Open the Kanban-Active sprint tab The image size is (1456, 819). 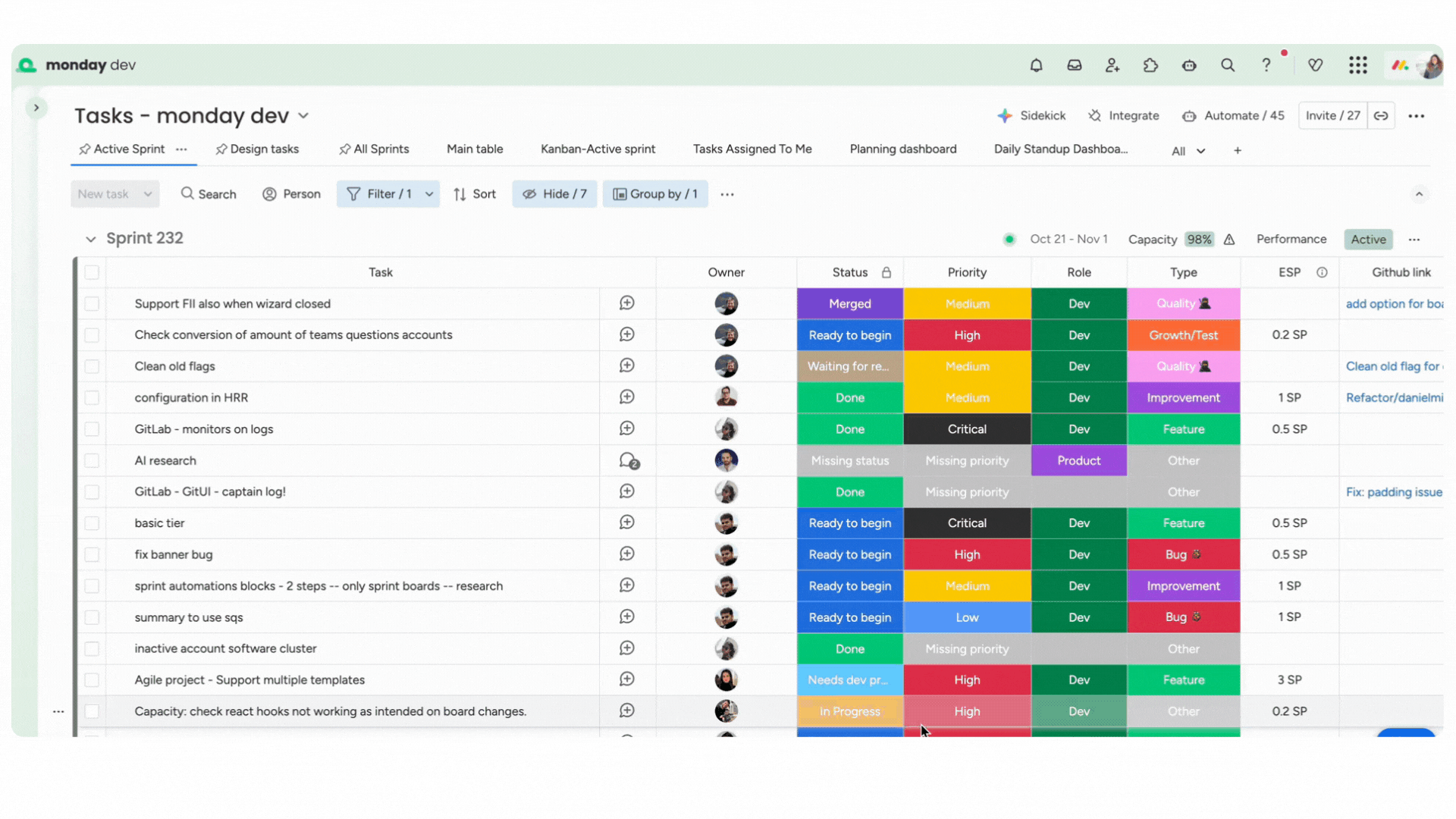(598, 149)
